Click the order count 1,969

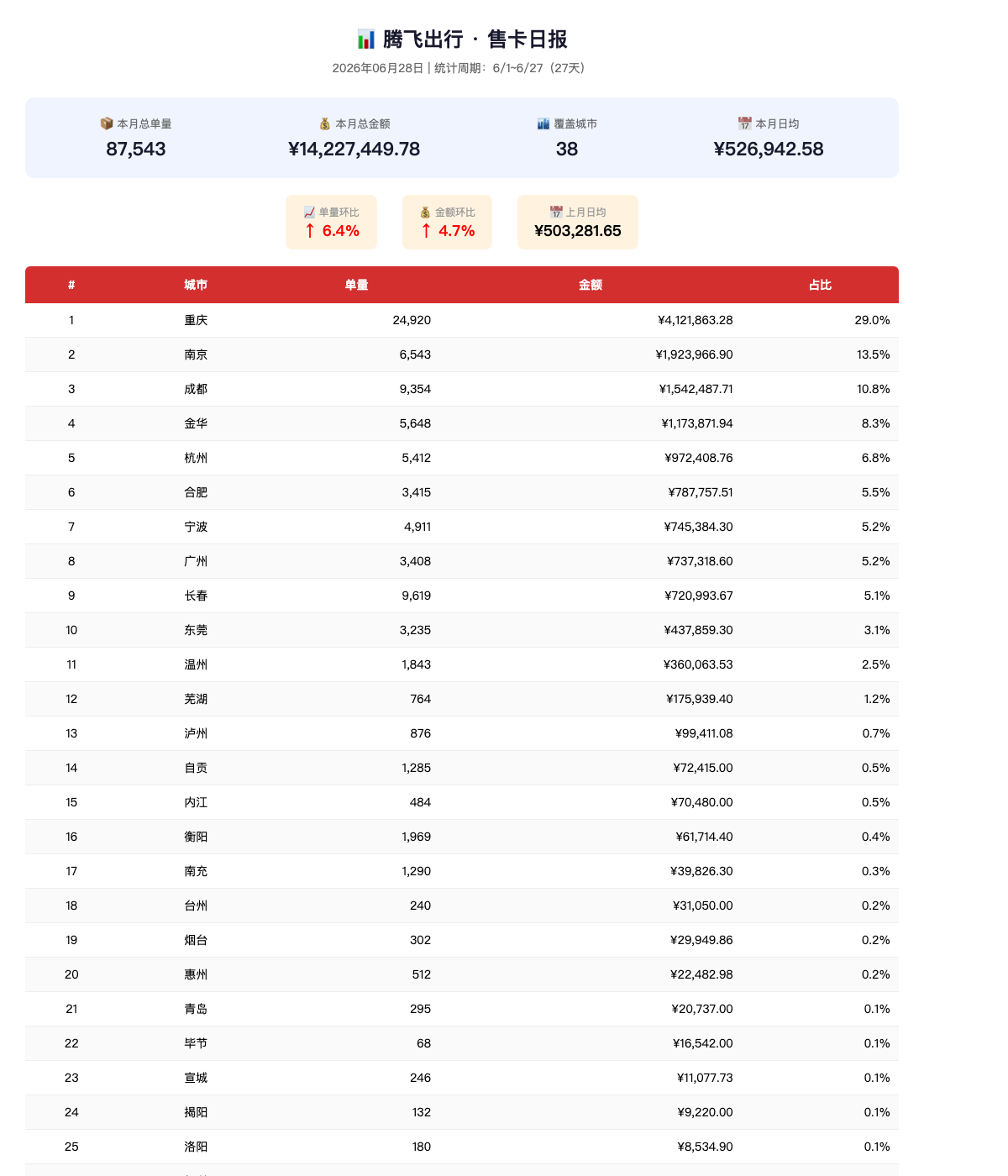416,837
